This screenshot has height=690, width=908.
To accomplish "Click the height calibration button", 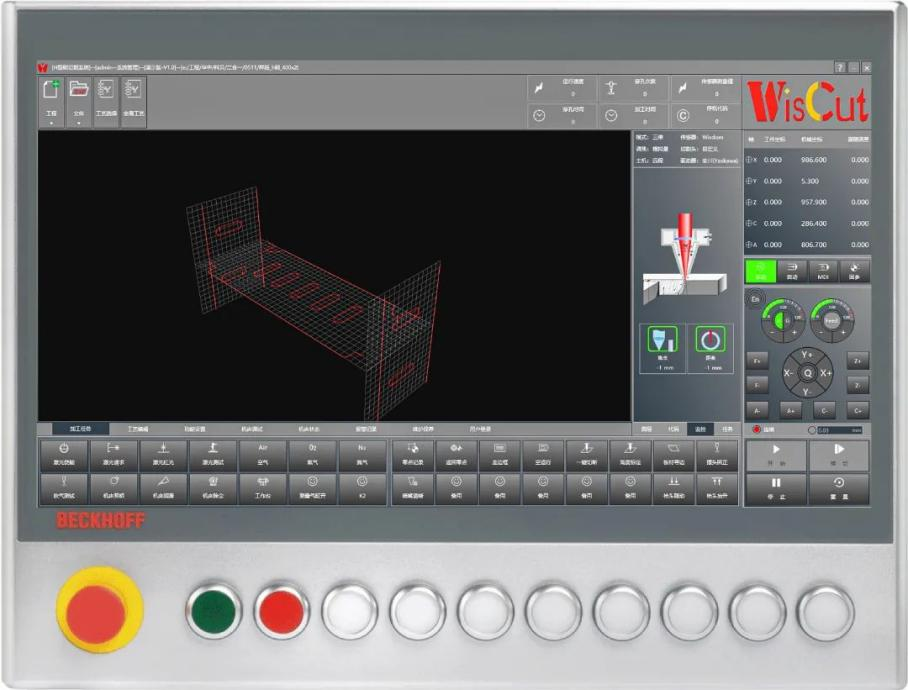I will point(630,456).
